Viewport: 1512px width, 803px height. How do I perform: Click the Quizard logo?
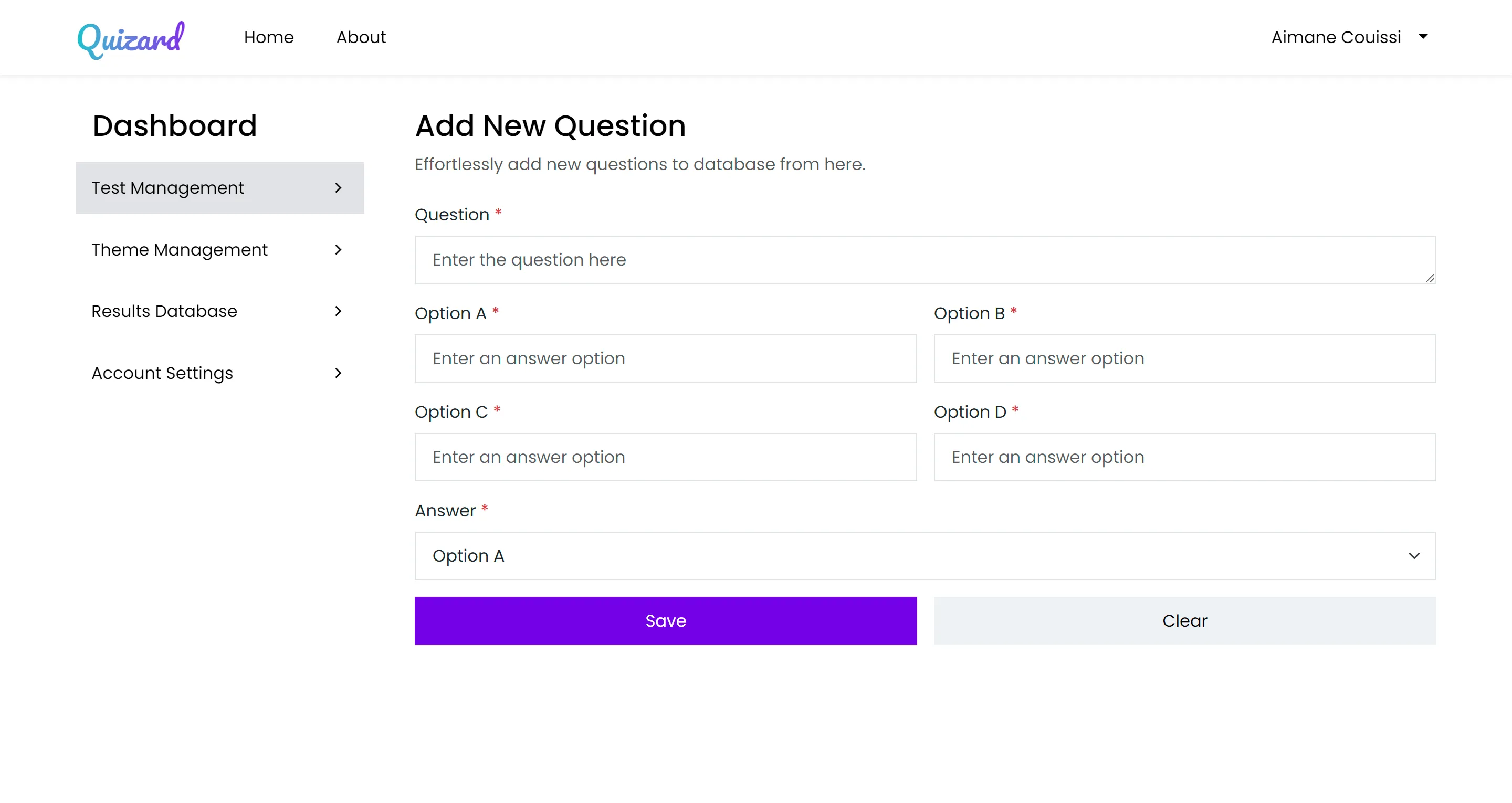point(131,39)
